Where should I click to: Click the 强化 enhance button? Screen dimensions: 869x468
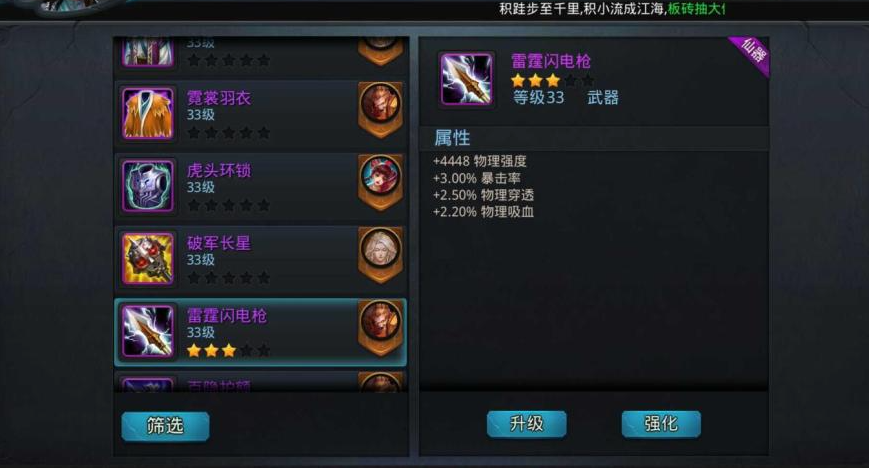[x=661, y=424]
